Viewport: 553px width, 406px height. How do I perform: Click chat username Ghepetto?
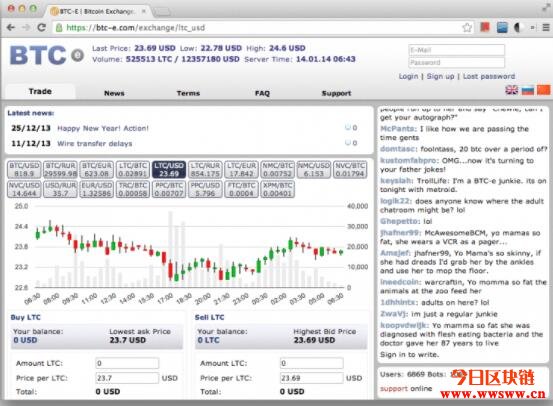tap(400, 221)
